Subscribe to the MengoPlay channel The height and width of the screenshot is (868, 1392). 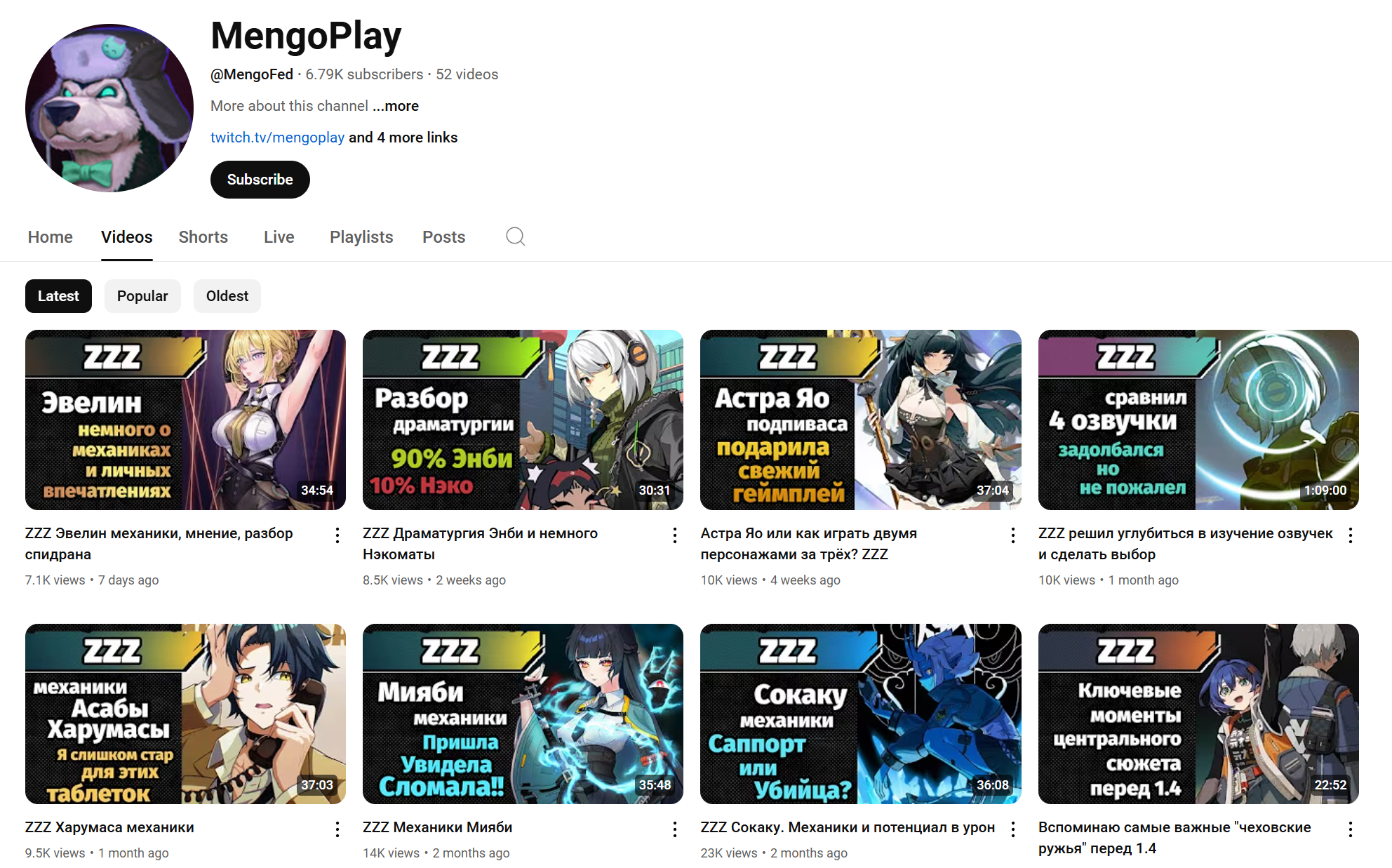click(260, 180)
